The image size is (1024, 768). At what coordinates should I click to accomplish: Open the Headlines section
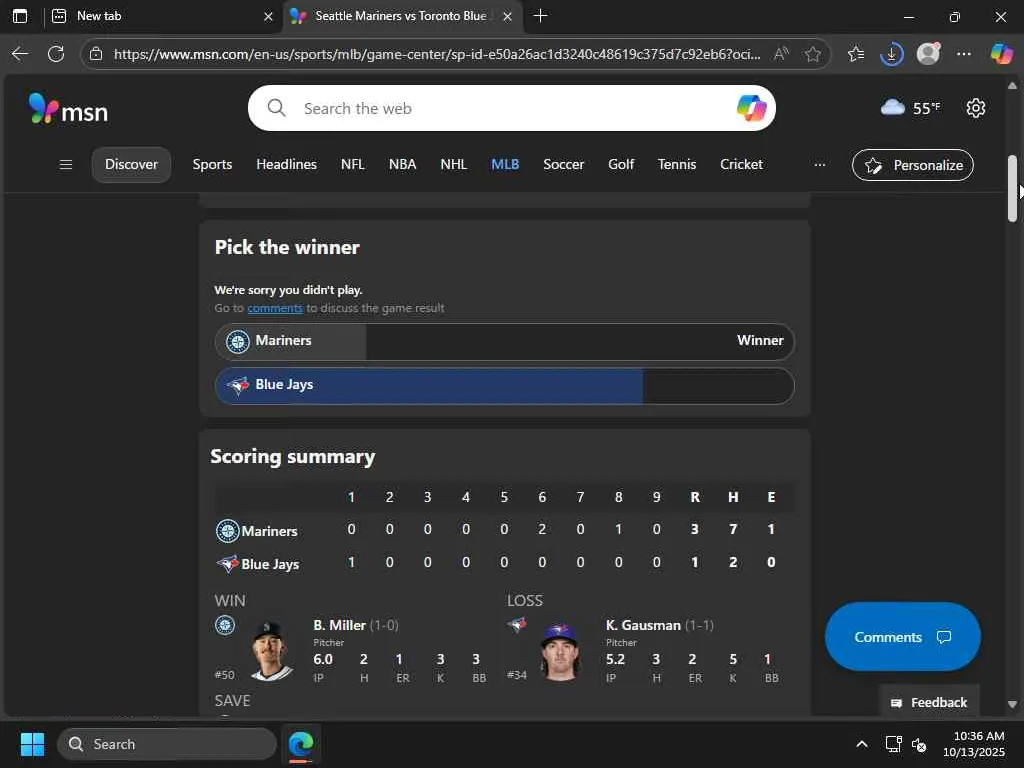tap(286, 165)
